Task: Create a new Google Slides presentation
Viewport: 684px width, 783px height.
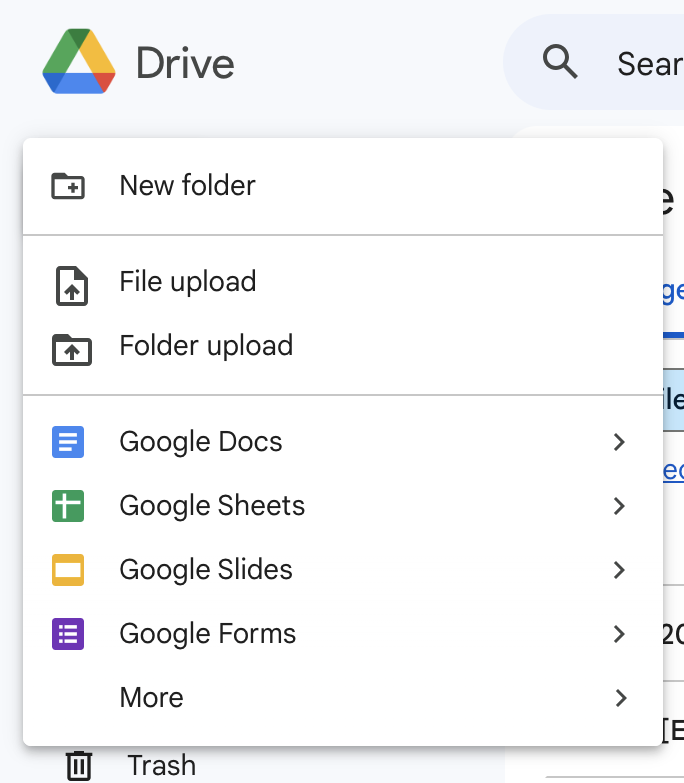Action: [x=342, y=570]
